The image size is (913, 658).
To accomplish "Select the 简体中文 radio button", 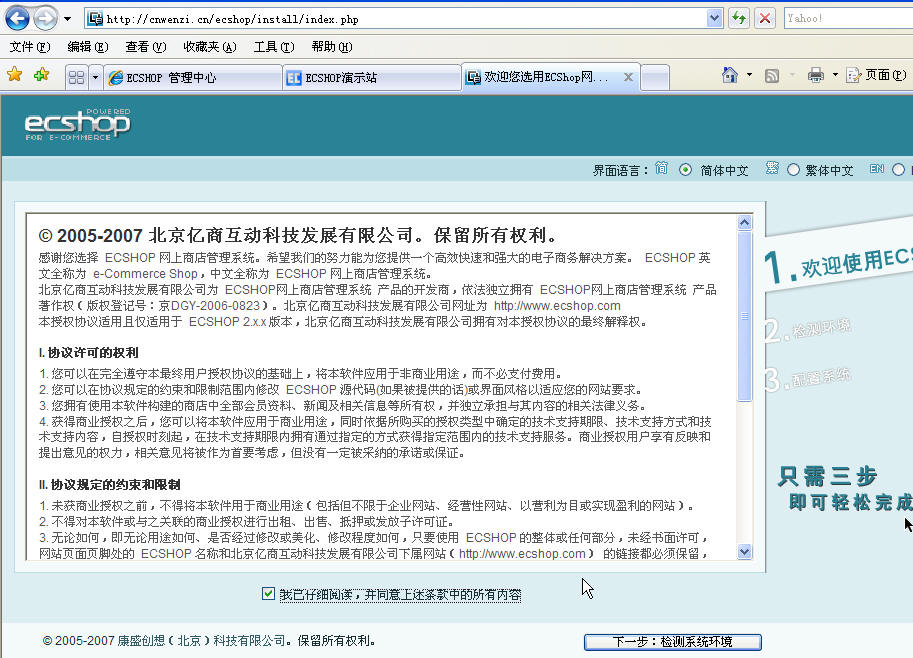I will click(x=686, y=170).
